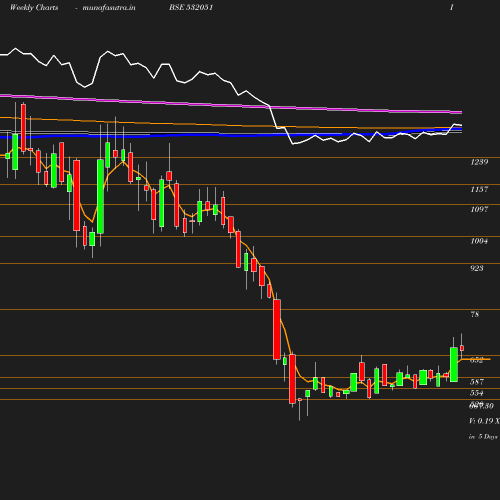Click the 587 price level label
The width and height of the screenshot is (500, 500).
pos(477,382)
